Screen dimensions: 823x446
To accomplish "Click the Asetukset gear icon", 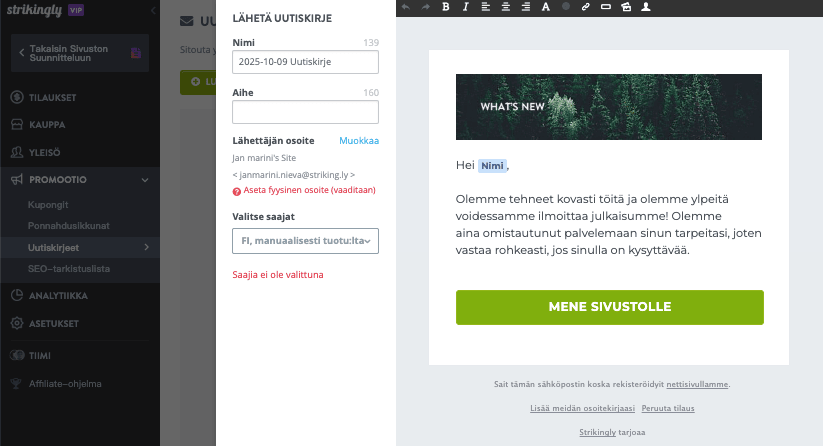I will coord(17,323).
